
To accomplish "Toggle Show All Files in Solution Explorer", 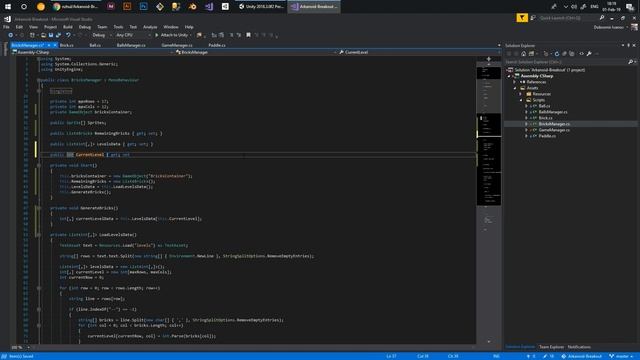I will 571,54.
